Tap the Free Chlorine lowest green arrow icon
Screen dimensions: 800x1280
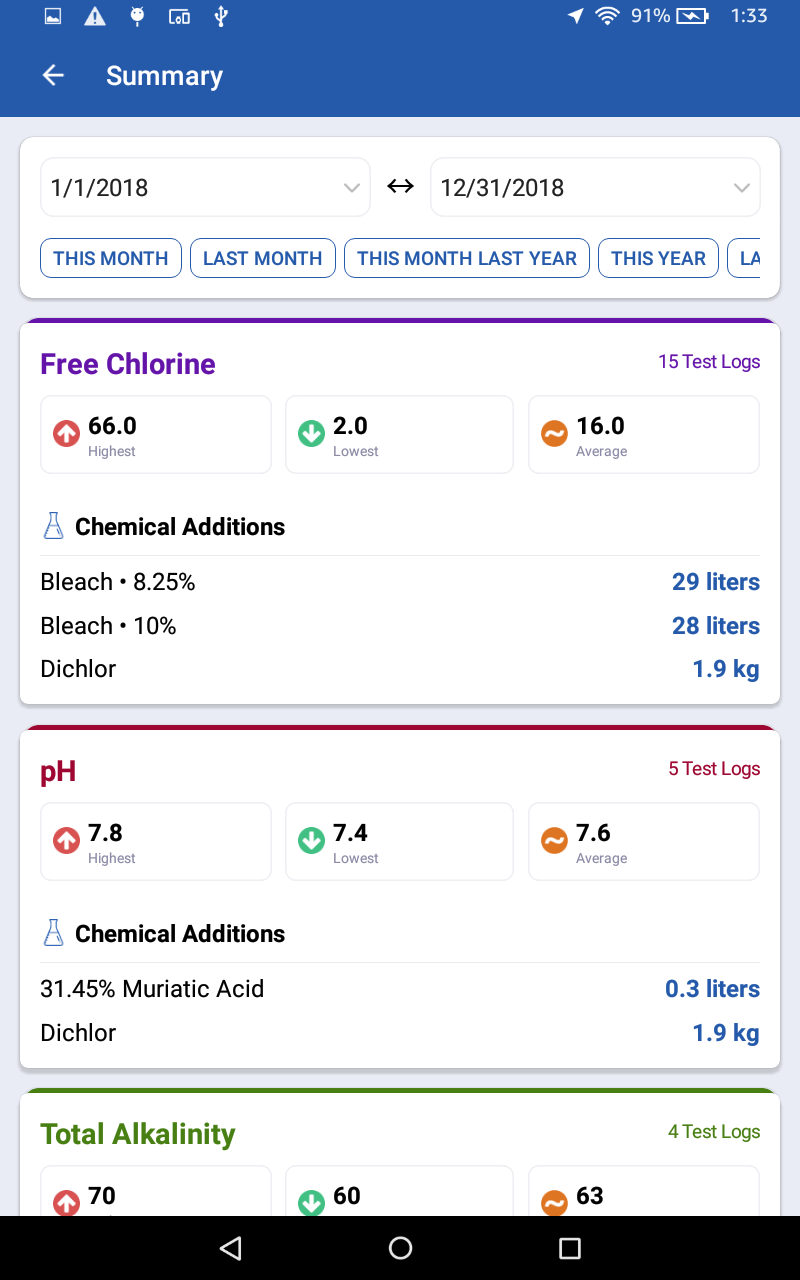311,434
